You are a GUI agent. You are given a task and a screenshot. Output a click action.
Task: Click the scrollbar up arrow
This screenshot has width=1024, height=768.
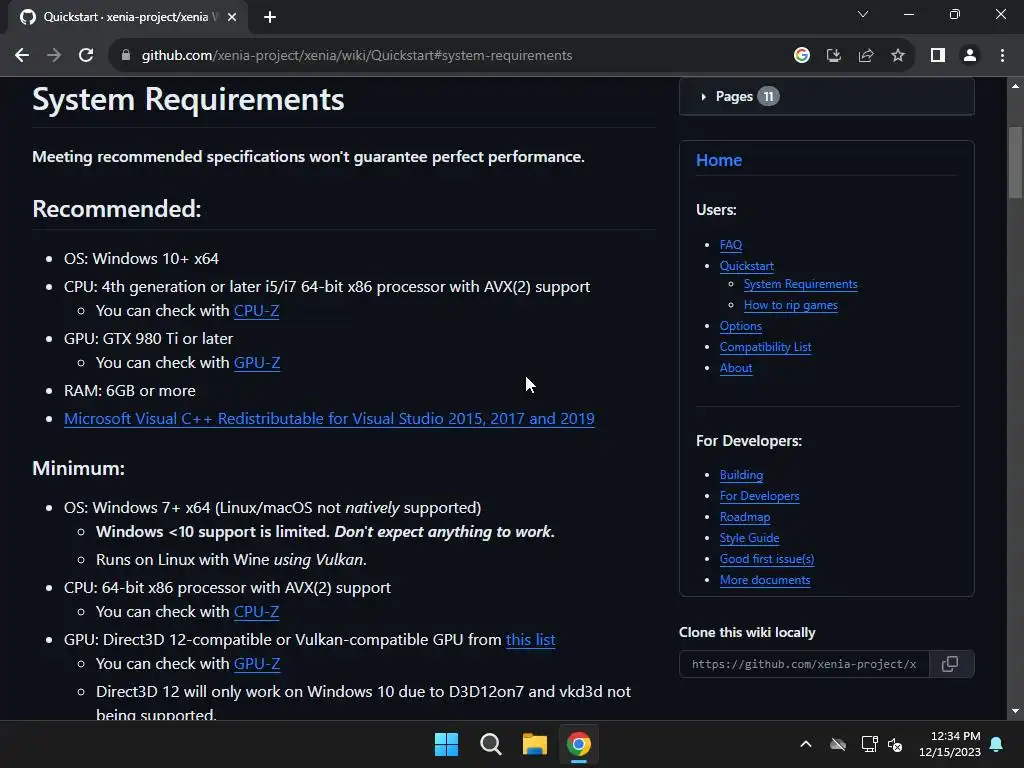click(1015, 86)
